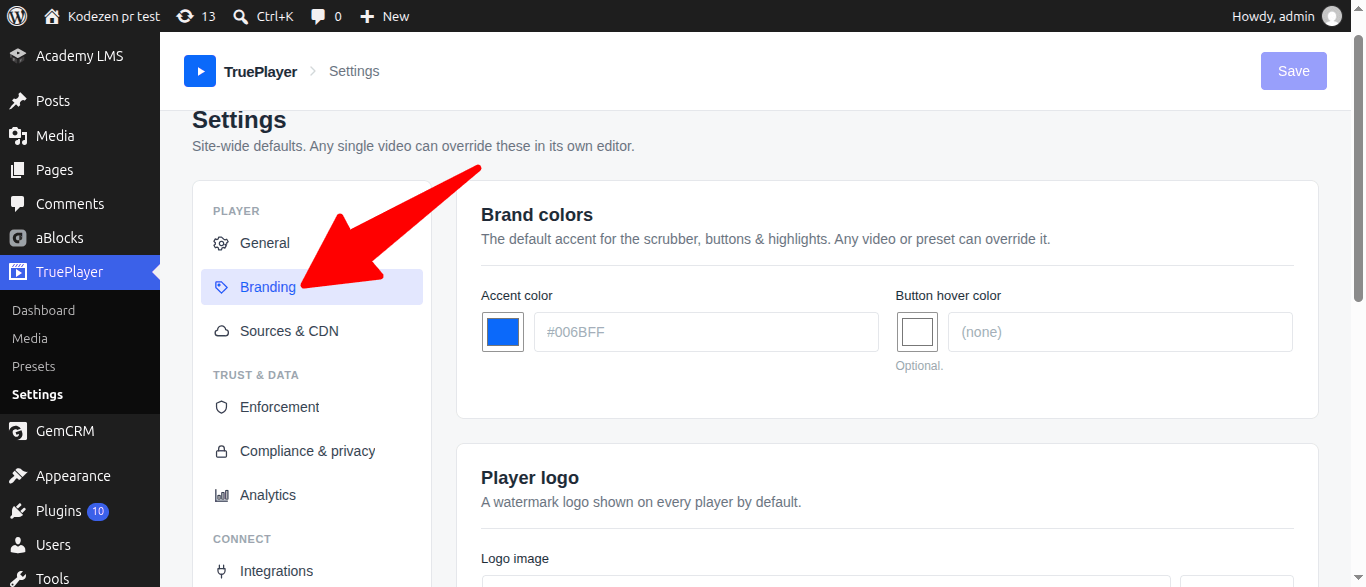Screen dimensions: 1366x587
Task: Click the blue TruePlayer play logo
Action: tap(200, 71)
